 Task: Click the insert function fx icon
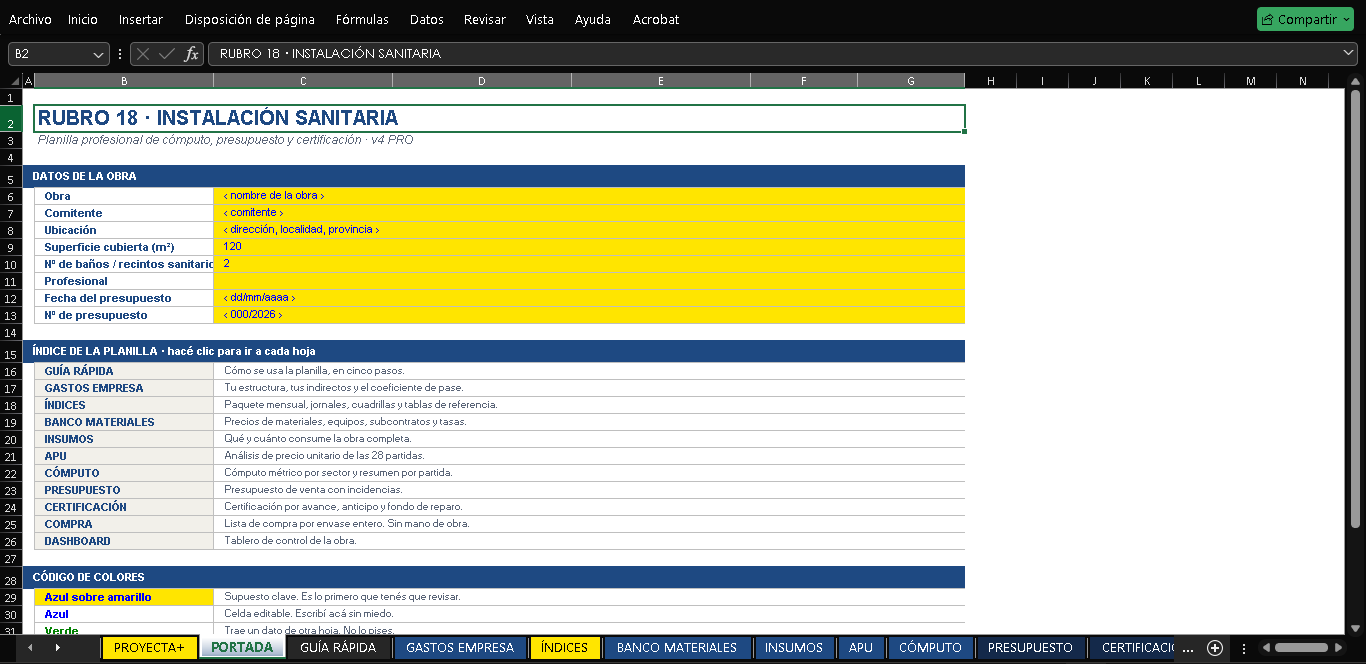pyautogui.click(x=191, y=54)
